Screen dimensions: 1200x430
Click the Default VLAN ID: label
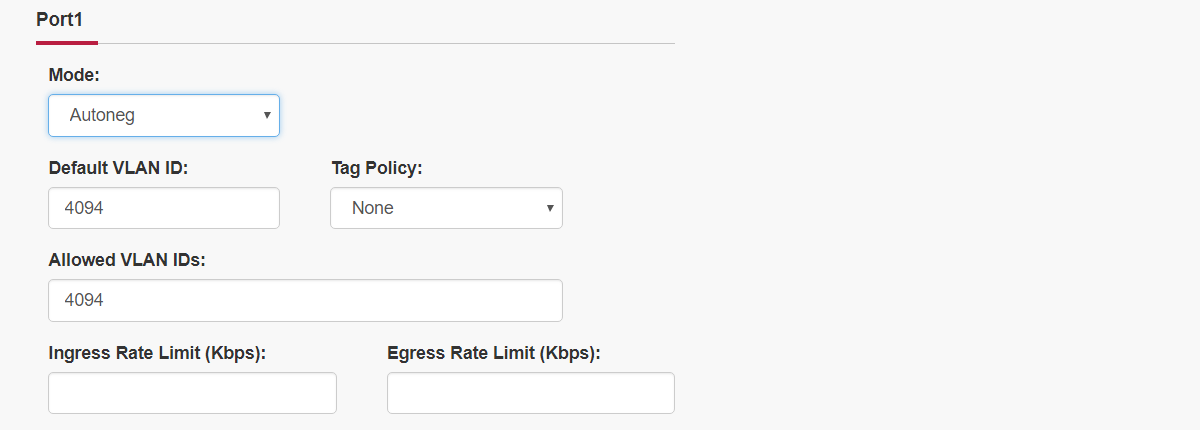pos(119,168)
